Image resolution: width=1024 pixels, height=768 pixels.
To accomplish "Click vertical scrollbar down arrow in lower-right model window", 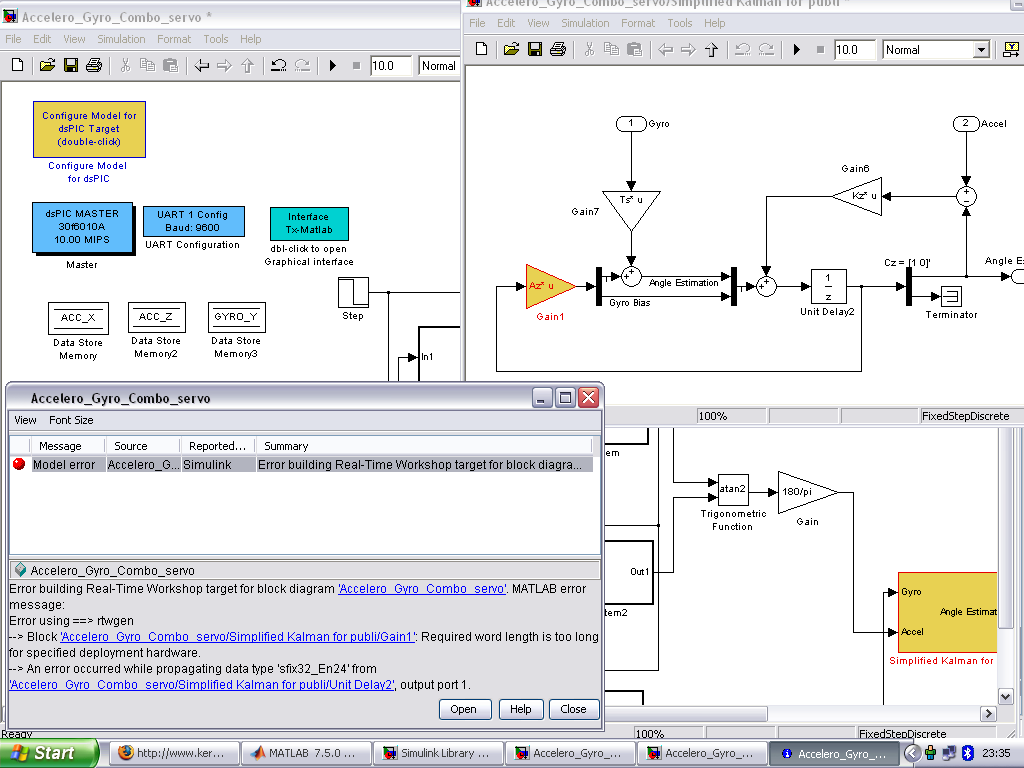I will 1005,696.
